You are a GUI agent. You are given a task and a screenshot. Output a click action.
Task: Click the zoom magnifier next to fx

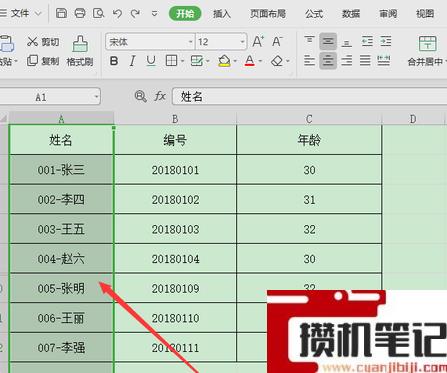[140, 97]
